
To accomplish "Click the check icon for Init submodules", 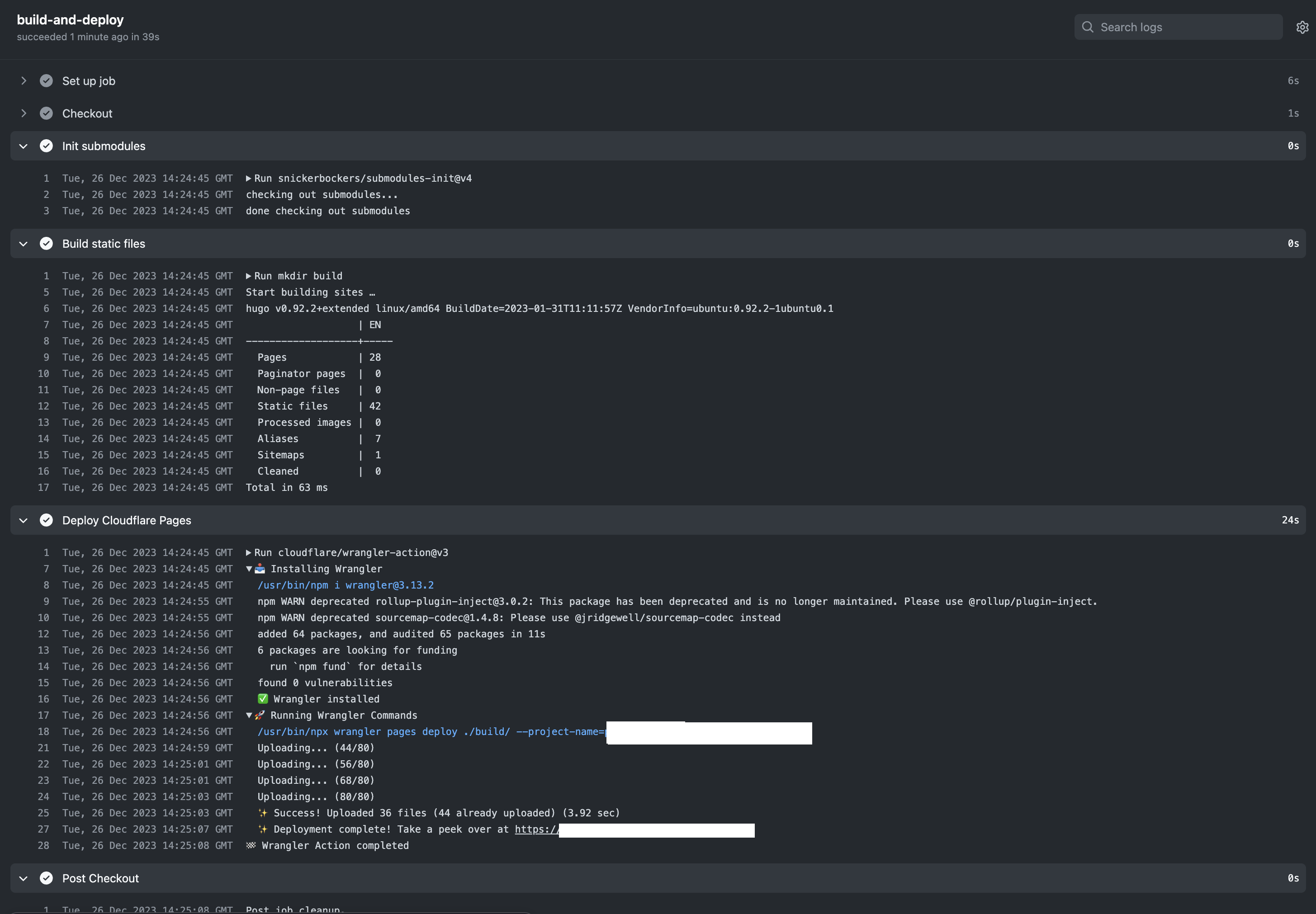I will [46, 146].
